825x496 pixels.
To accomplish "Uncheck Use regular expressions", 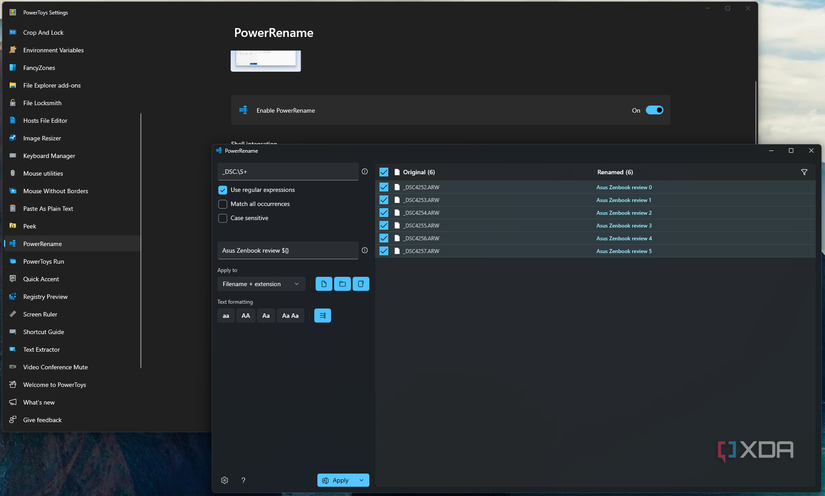I will [x=223, y=190].
